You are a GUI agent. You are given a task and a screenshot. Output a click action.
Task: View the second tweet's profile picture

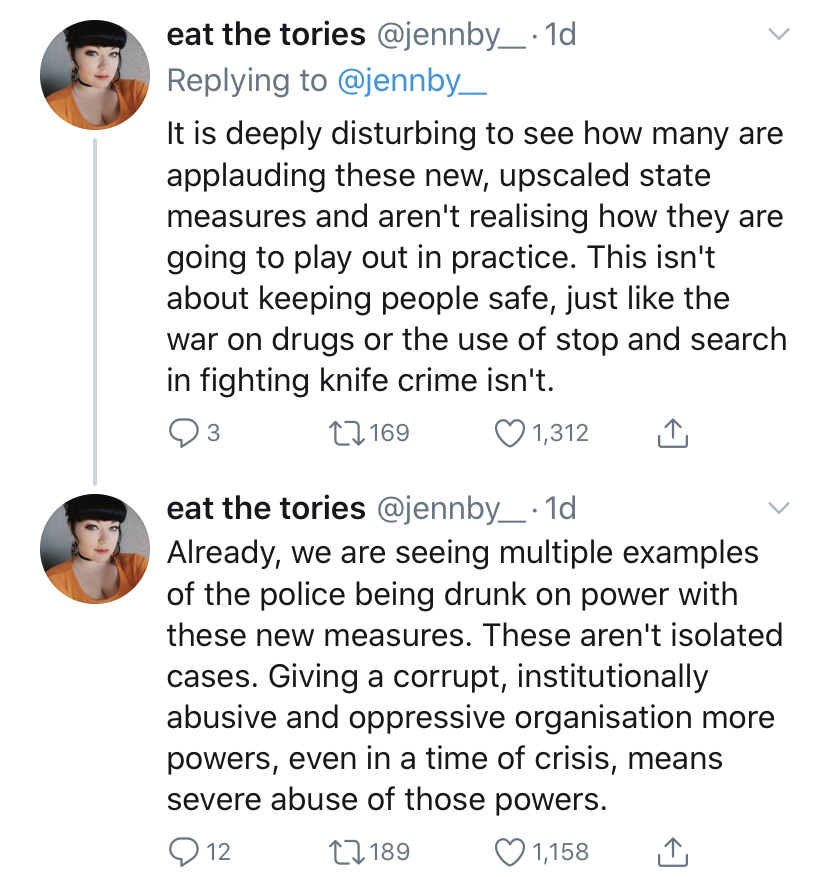click(x=95, y=549)
